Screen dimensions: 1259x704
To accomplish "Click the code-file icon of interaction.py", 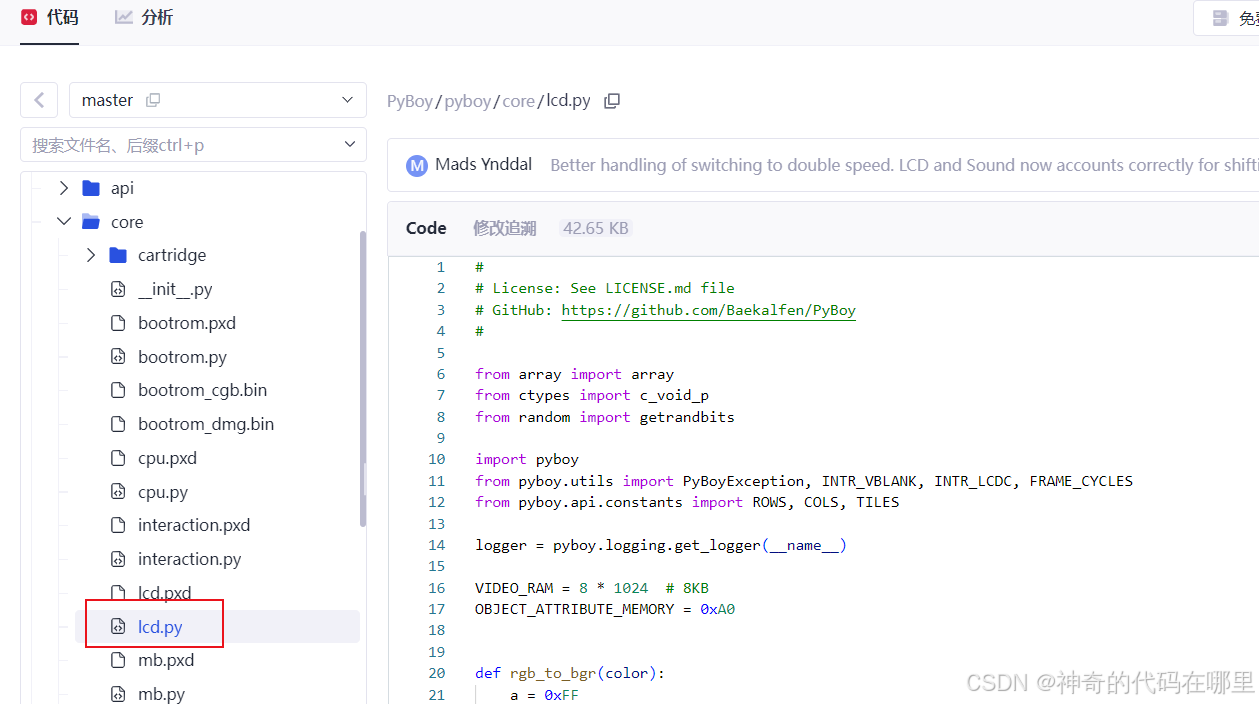I will pyautogui.click(x=118, y=559).
